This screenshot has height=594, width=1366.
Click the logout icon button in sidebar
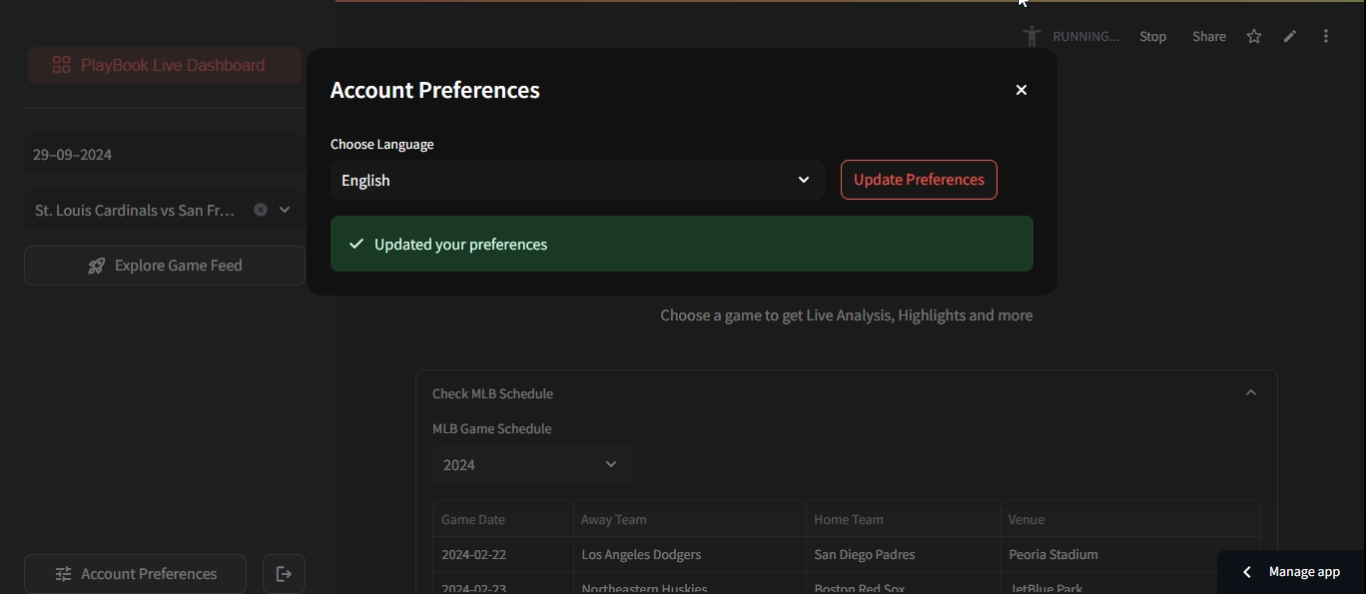pyautogui.click(x=284, y=574)
